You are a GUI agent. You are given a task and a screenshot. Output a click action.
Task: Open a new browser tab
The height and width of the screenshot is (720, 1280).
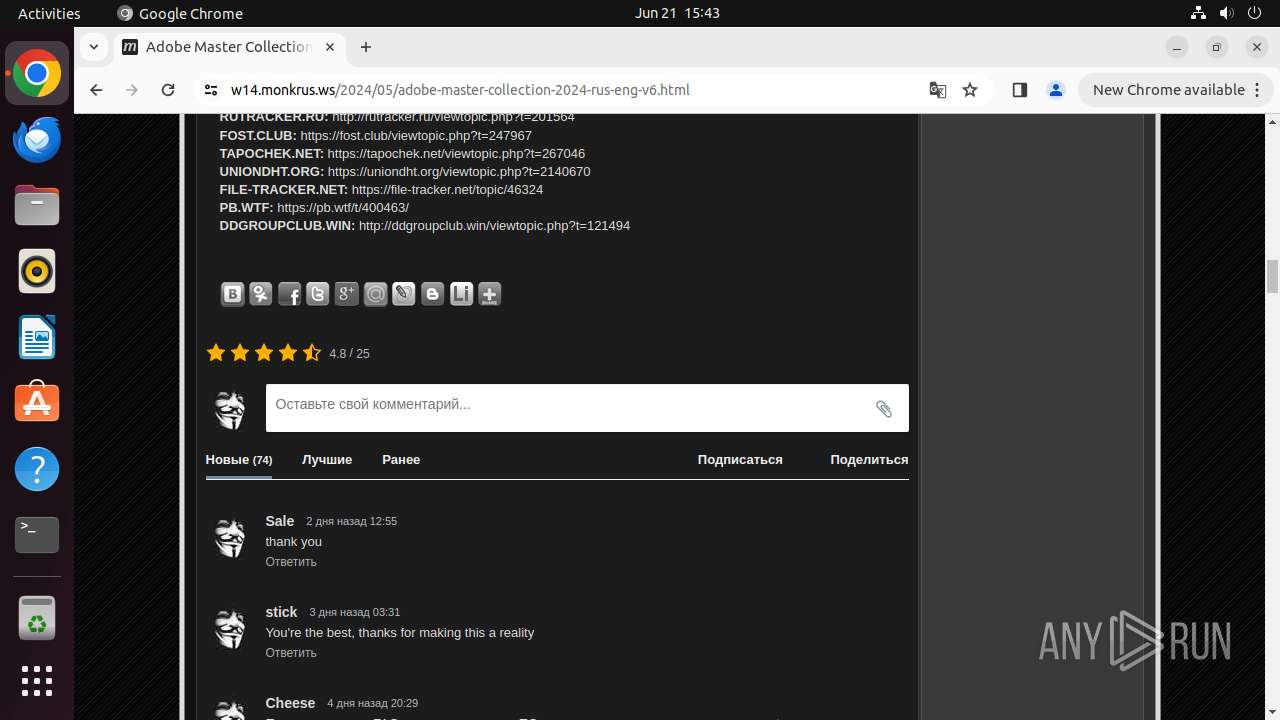pos(366,47)
